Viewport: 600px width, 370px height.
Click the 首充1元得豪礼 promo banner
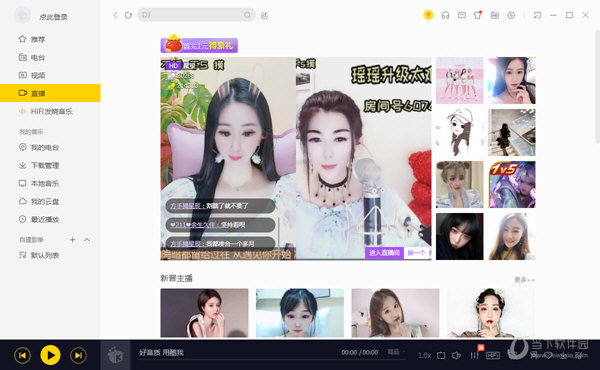(199, 44)
